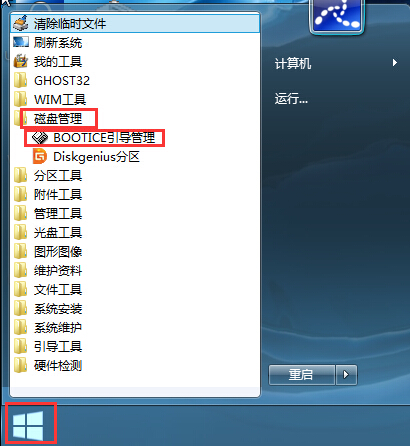Open the 系统安装 folder
The image size is (410, 446).
pos(58,309)
